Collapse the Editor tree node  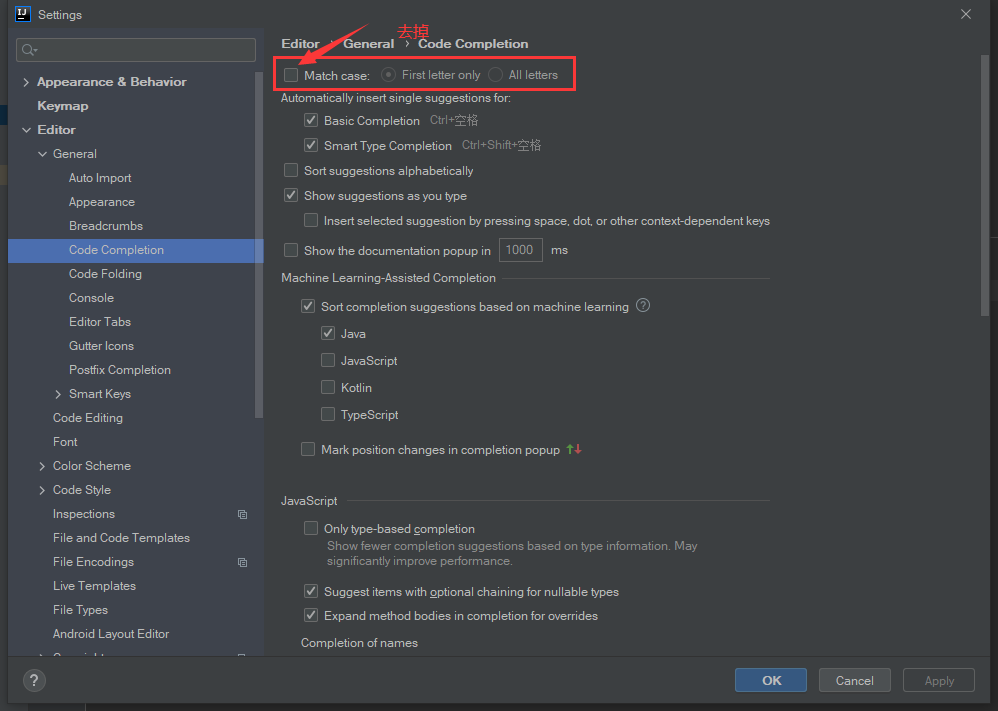[26, 130]
